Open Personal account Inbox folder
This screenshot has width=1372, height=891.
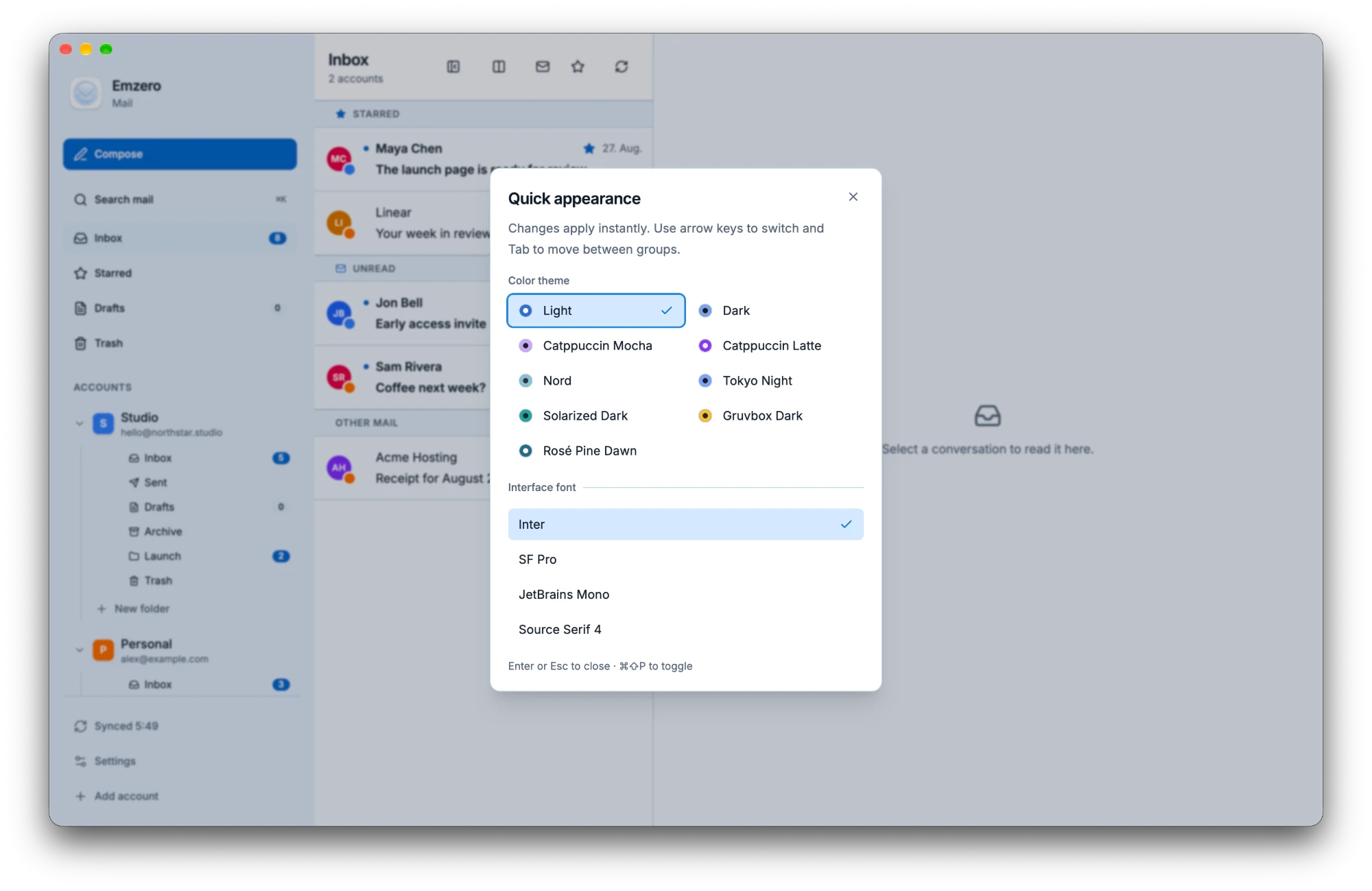tap(208, 685)
